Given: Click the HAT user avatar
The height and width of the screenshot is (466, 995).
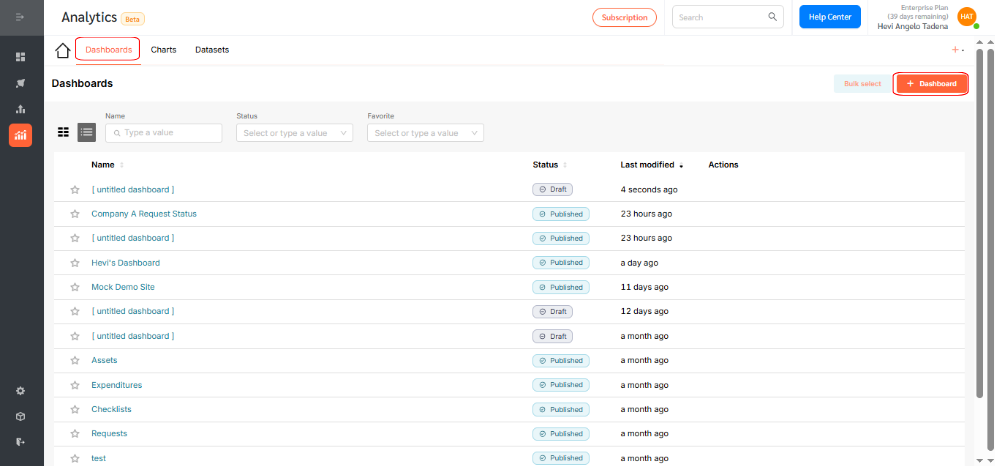Looking at the screenshot, I should click(x=966, y=17).
